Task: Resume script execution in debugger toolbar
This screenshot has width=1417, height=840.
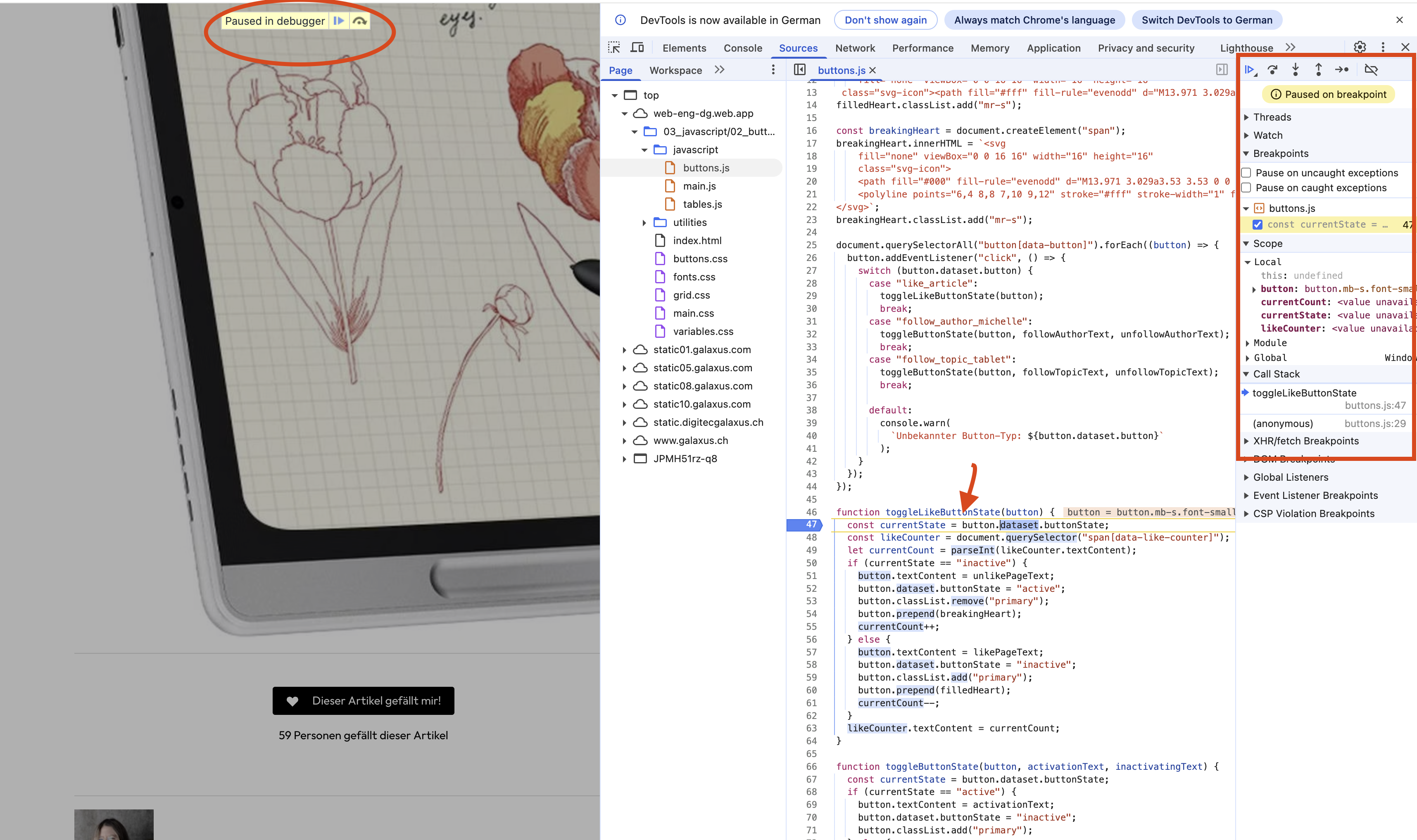Action: click(x=1249, y=70)
